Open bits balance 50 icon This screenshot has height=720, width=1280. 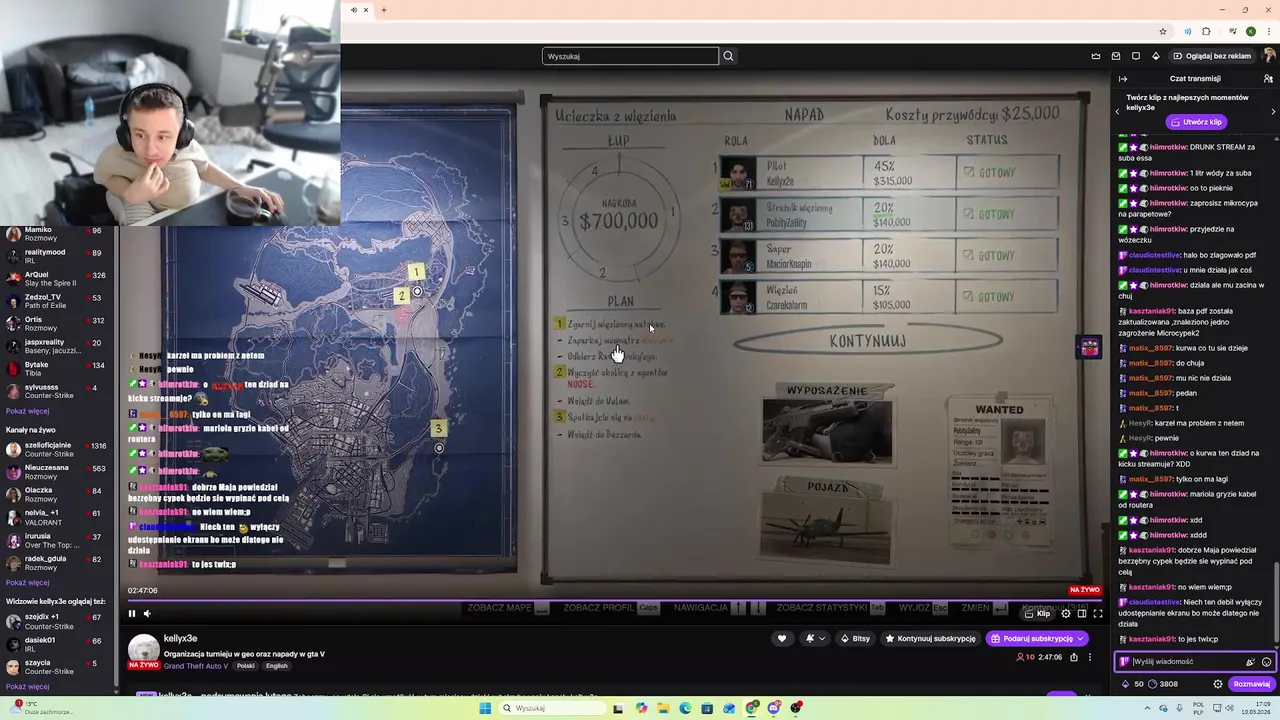pyautogui.click(x=1133, y=684)
